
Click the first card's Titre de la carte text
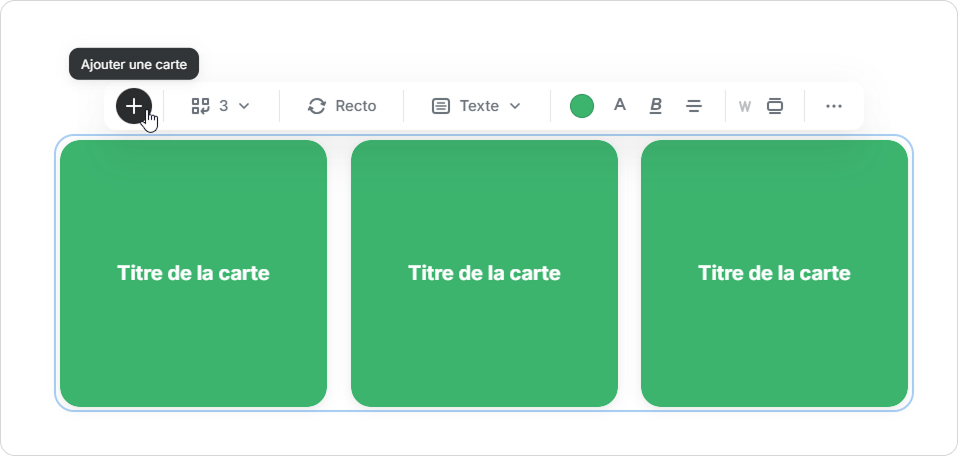(193, 273)
